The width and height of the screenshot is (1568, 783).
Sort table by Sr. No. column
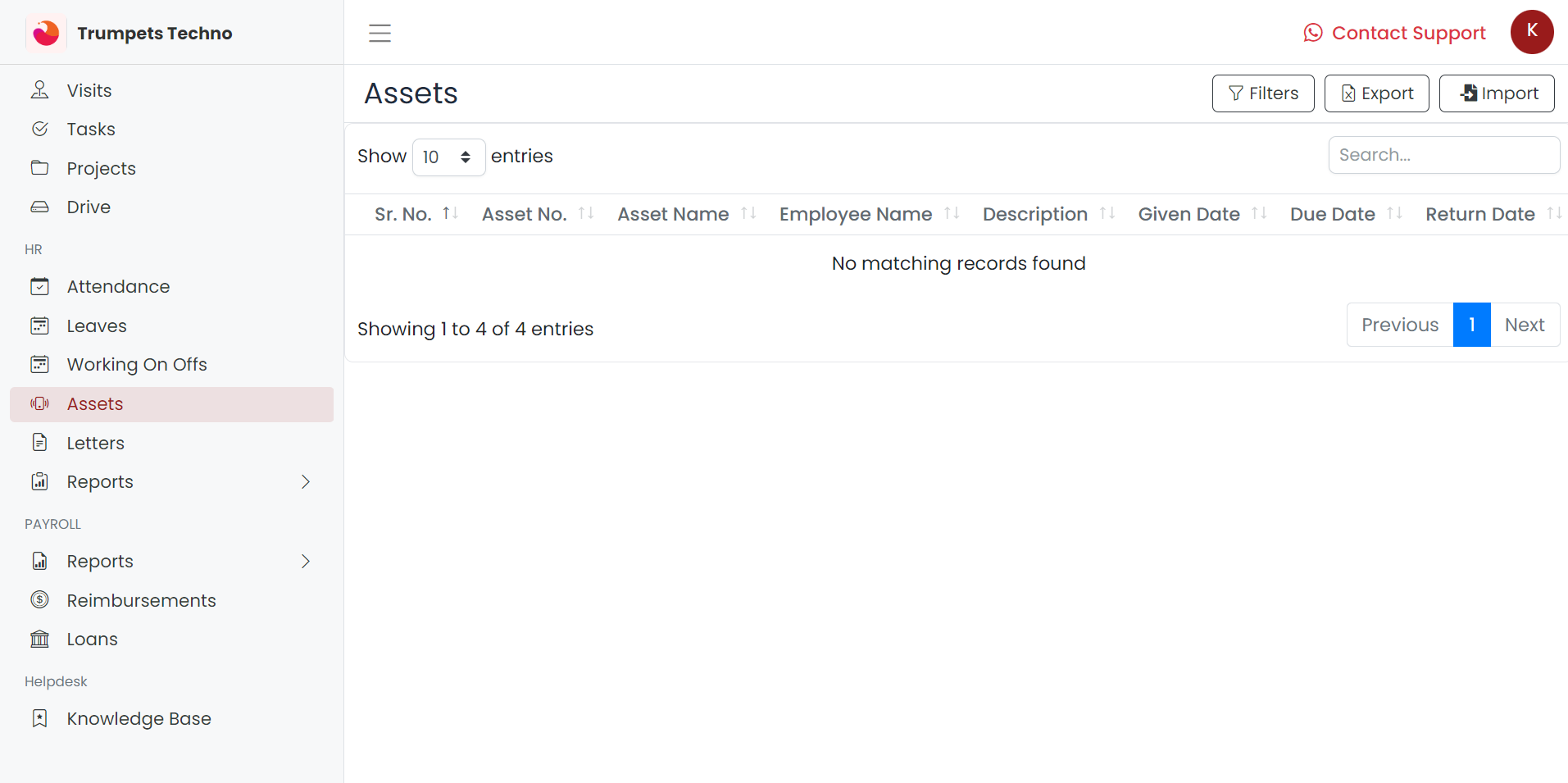[416, 214]
